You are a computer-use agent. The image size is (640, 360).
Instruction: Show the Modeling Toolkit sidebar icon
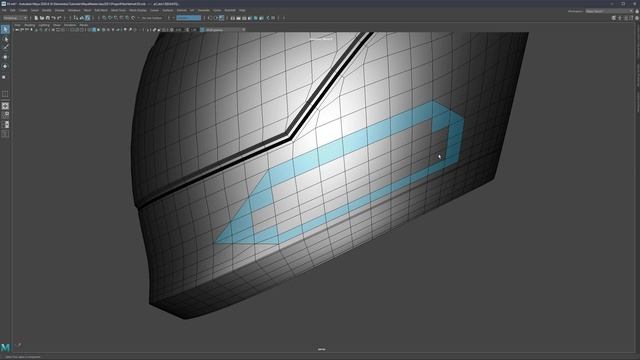(x=613, y=18)
